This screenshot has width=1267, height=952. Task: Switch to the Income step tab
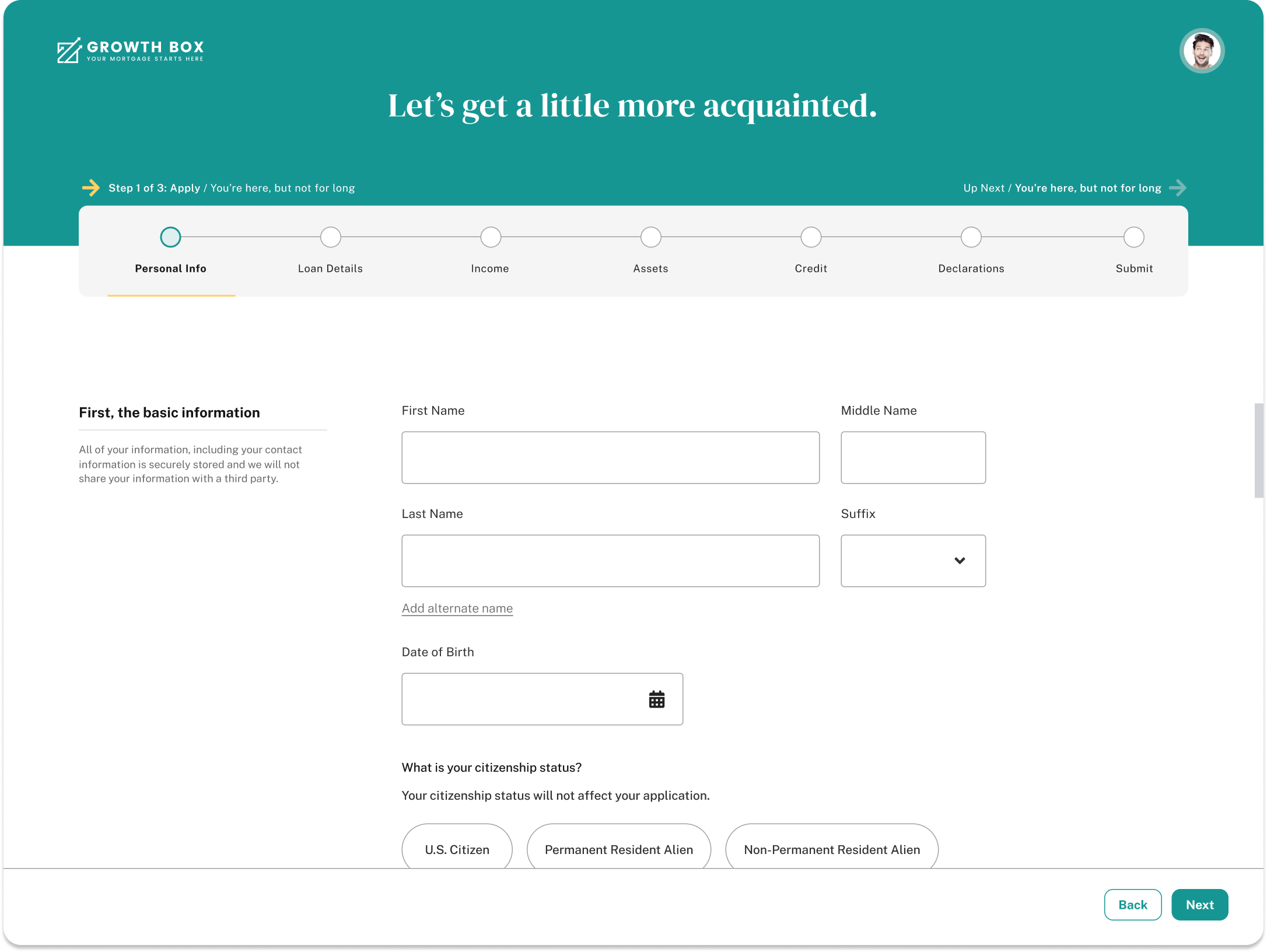(490, 268)
